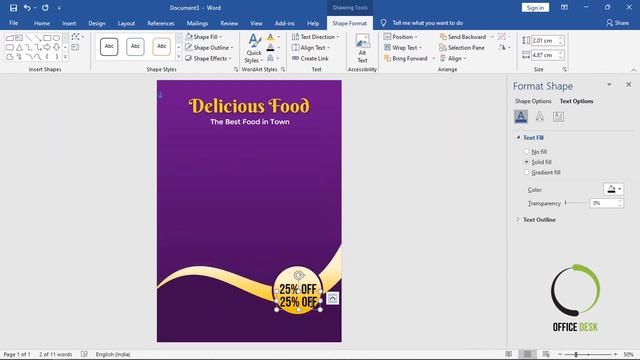Switch to Read Mode view
640x360 pixels.
pos(509,354)
